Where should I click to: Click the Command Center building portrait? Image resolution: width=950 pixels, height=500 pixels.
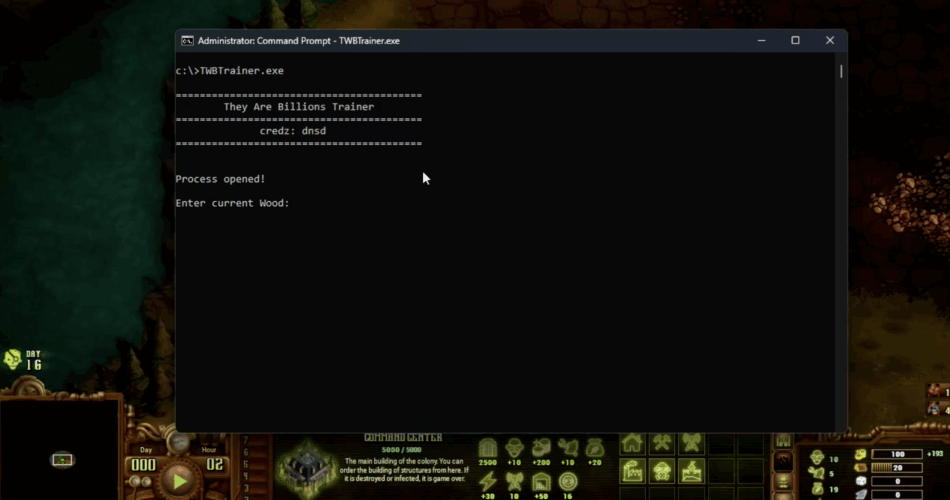tap(307, 469)
